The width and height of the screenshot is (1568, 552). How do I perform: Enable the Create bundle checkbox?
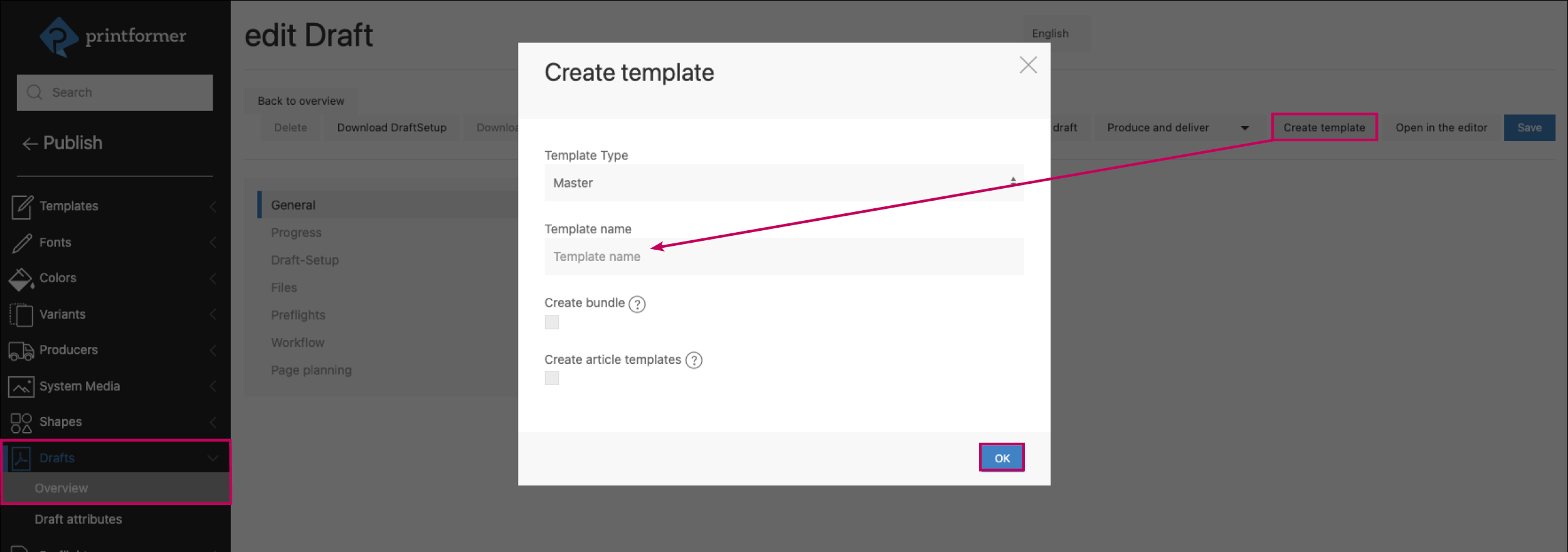(552, 322)
